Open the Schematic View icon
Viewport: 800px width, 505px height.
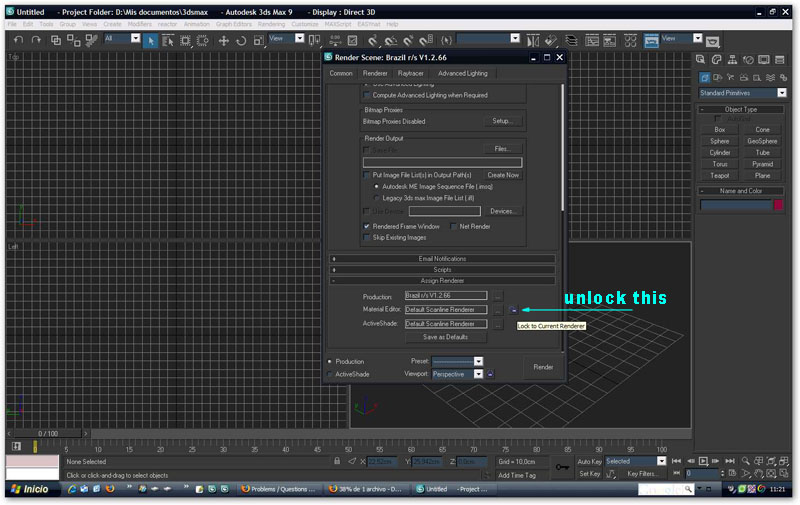[x=610, y=40]
